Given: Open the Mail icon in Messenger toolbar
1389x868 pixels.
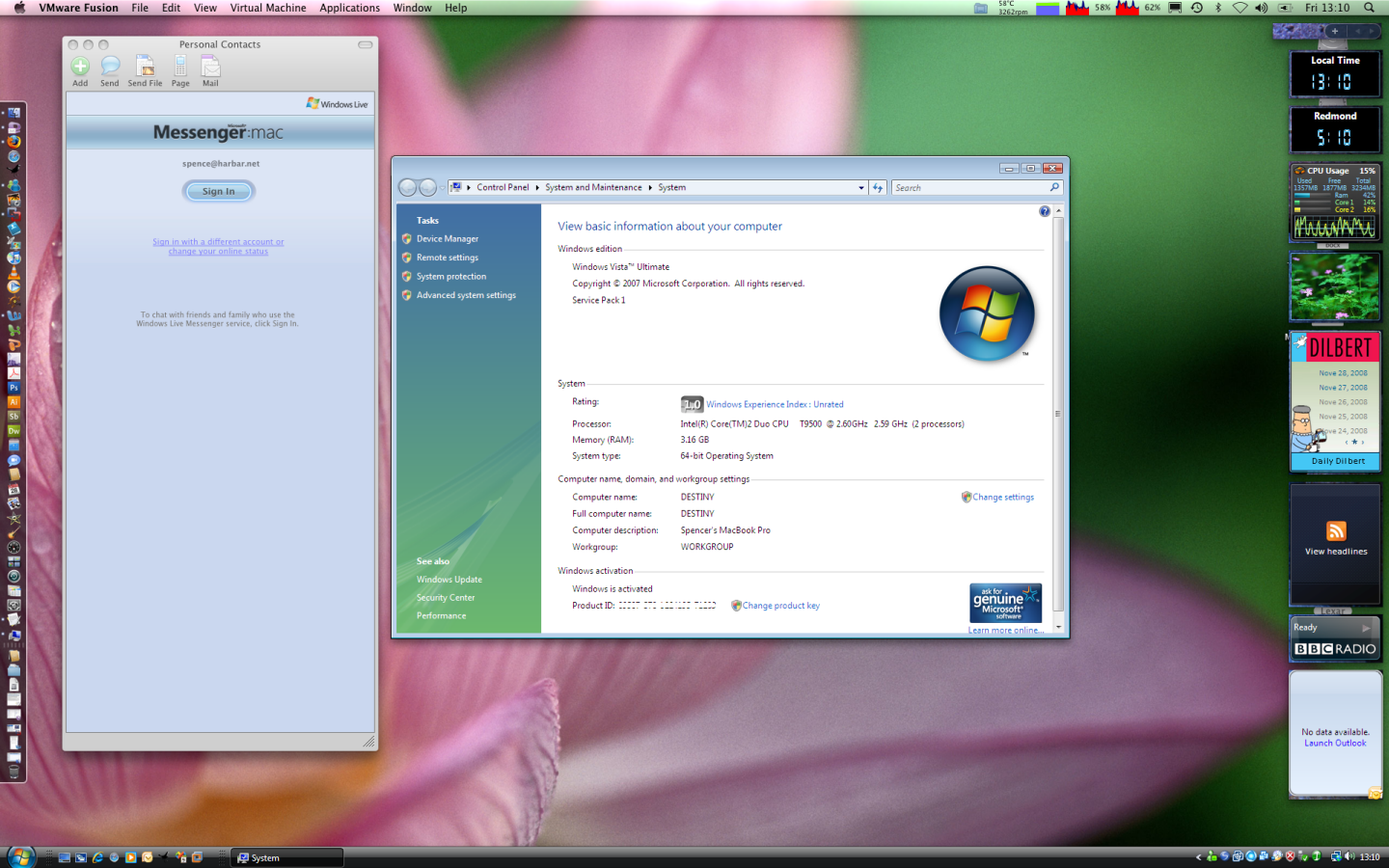Looking at the screenshot, I should tap(210, 67).
